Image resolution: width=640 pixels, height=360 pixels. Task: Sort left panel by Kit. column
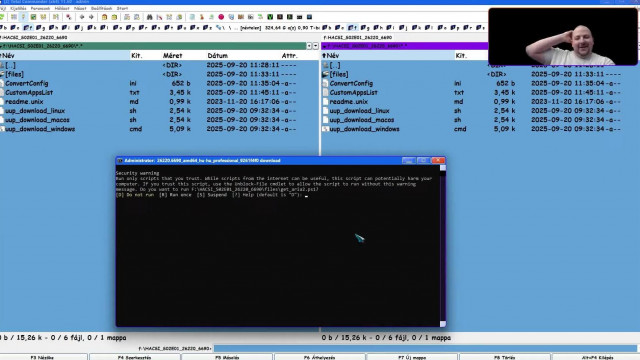[x=145, y=55]
